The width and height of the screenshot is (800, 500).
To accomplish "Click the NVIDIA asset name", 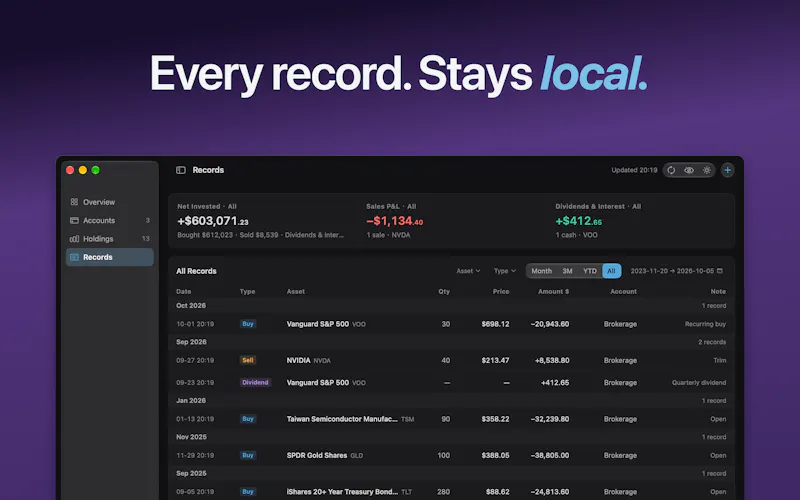I will click(298, 360).
